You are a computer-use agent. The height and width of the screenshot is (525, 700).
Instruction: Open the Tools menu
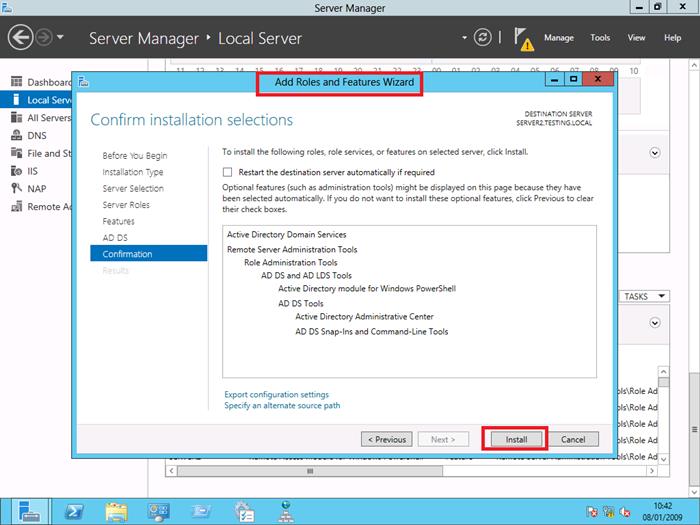[600, 38]
